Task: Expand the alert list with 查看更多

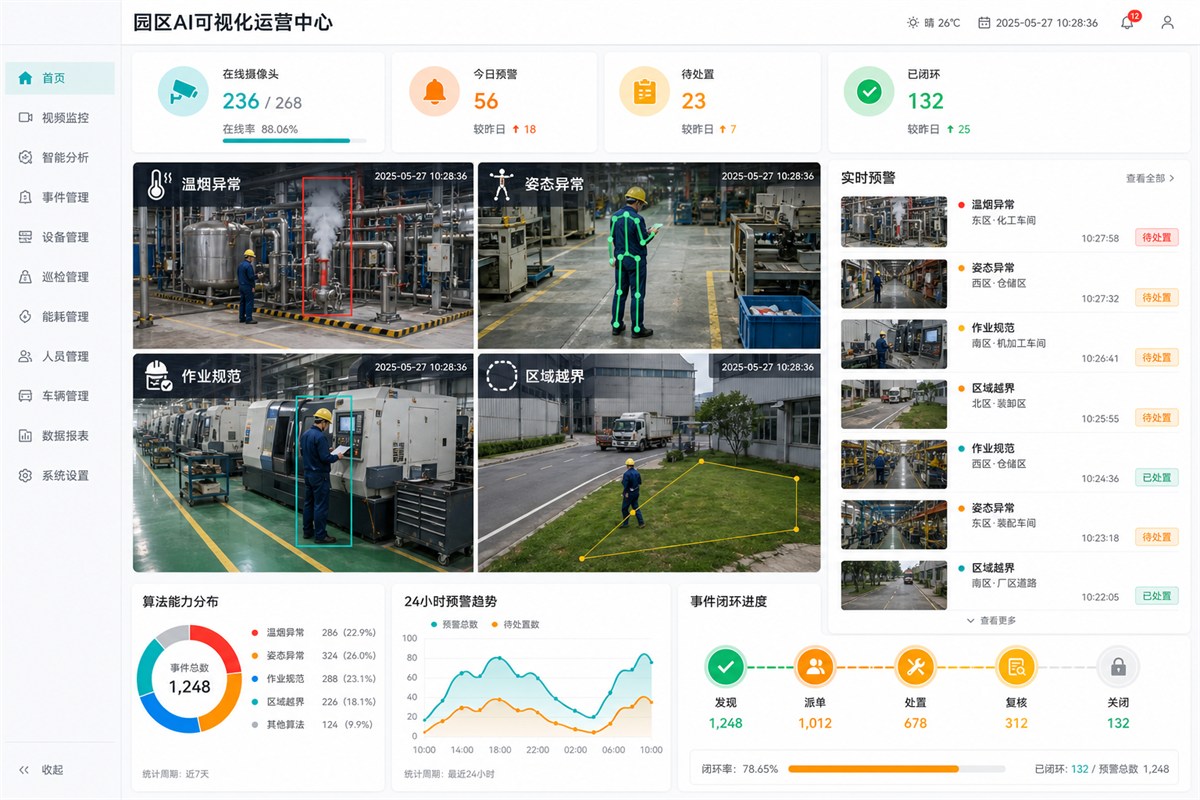Action: (991, 621)
